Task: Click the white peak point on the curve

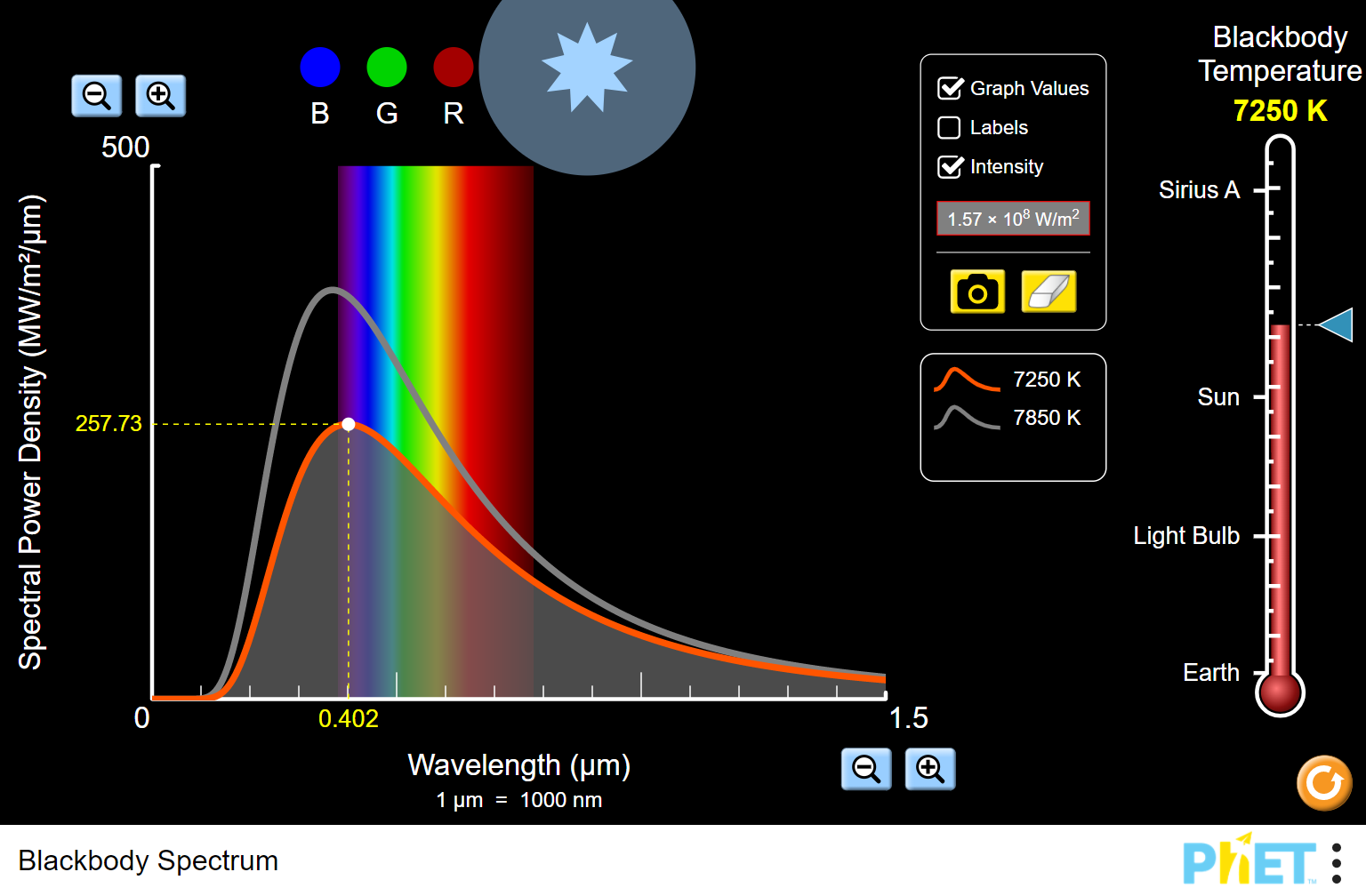Action: tap(349, 424)
